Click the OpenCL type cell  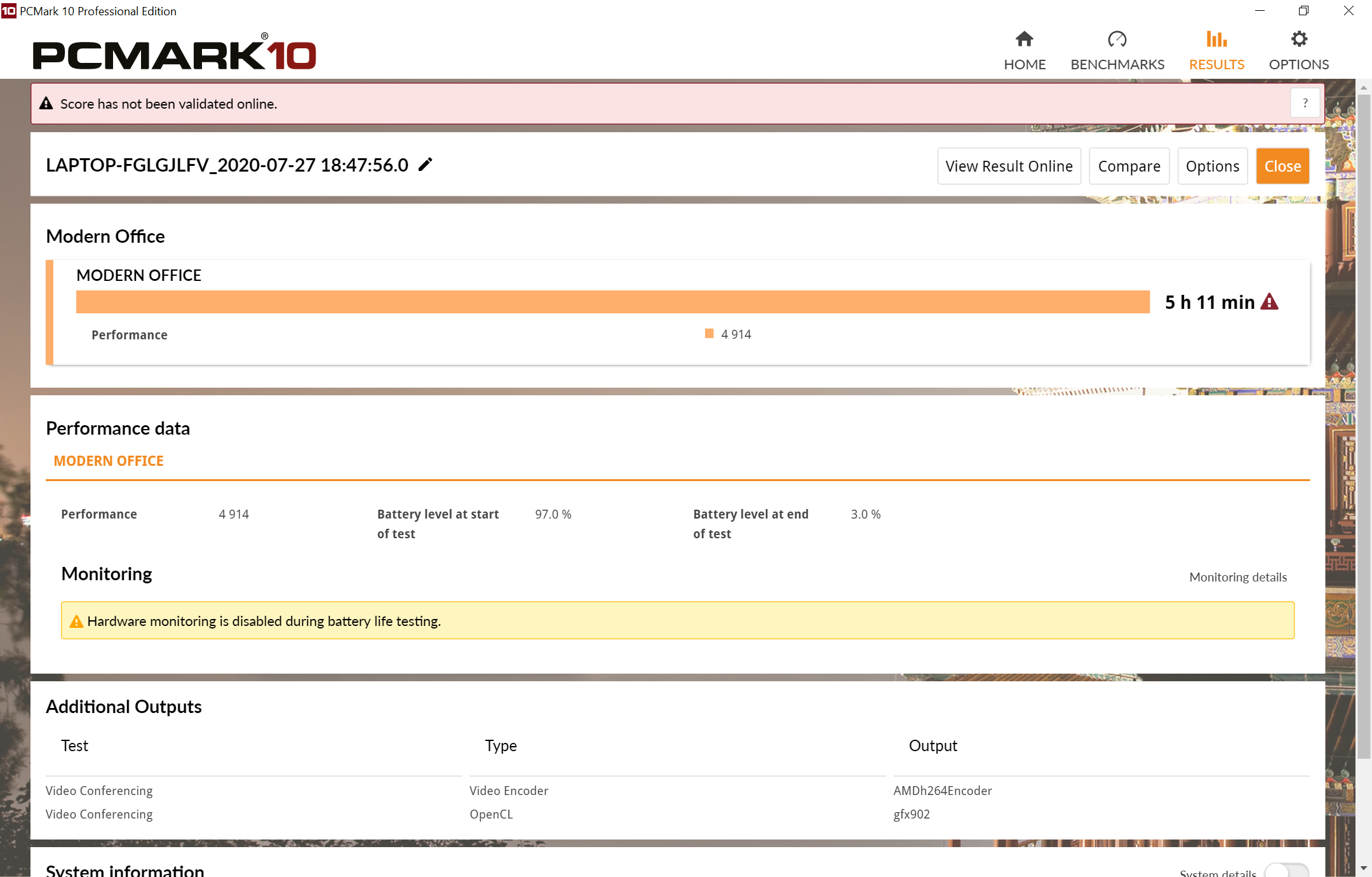[491, 814]
